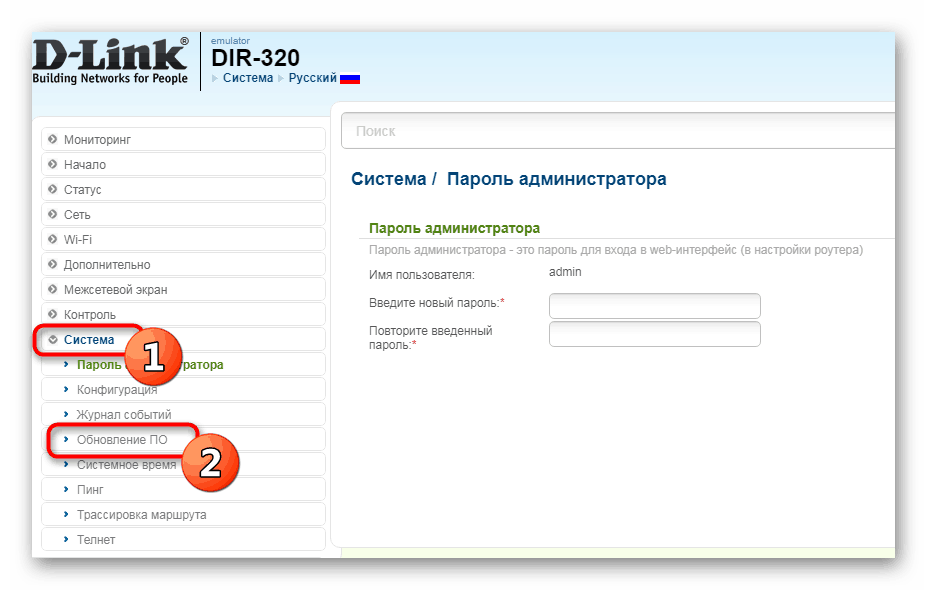Image resolution: width=927 pixels, height=590 pixels.
Task: Click the password description hint text
Action: (616, 250)
